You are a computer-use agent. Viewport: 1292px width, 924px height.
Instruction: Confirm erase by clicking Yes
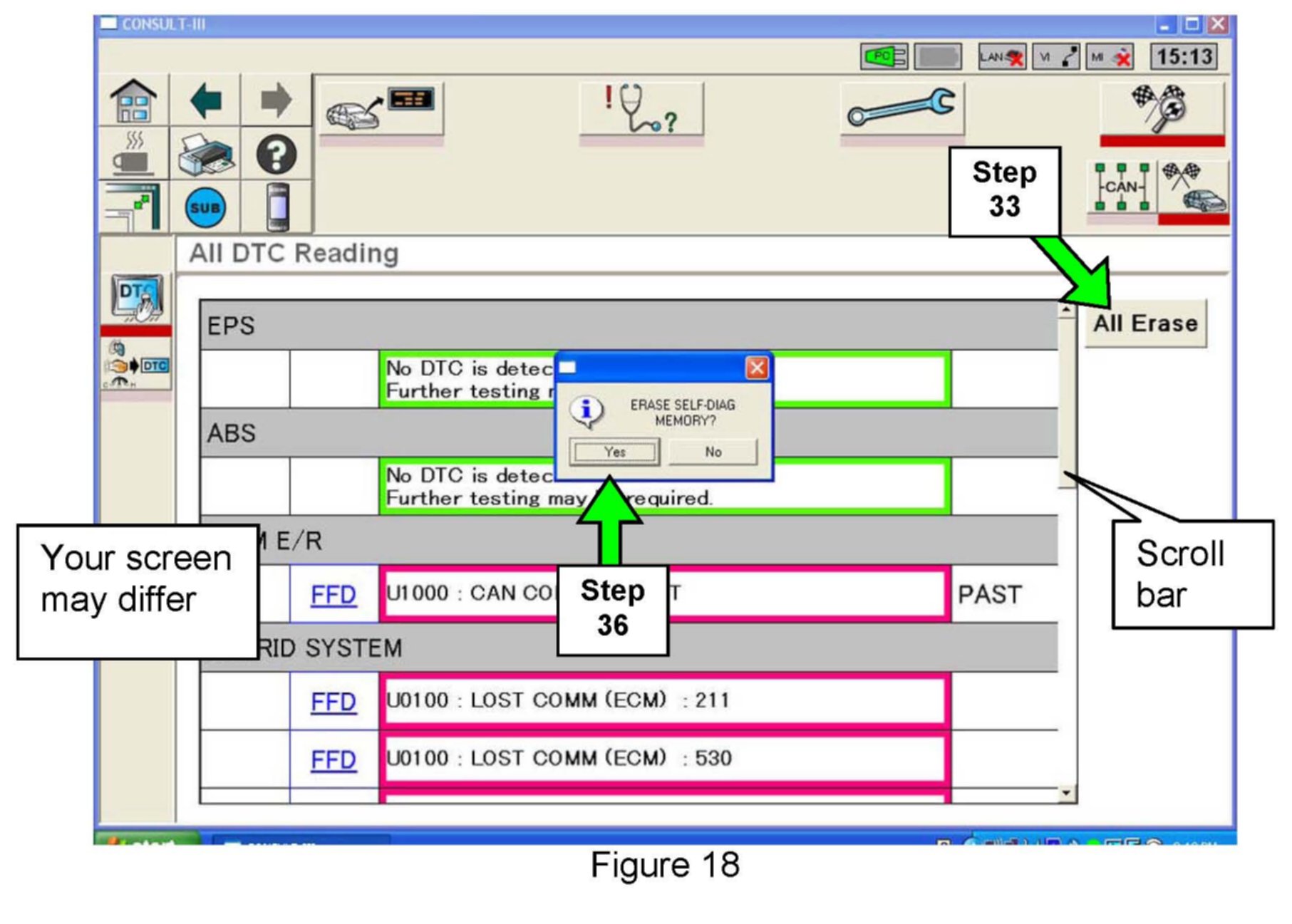click(x=614, y=452)
